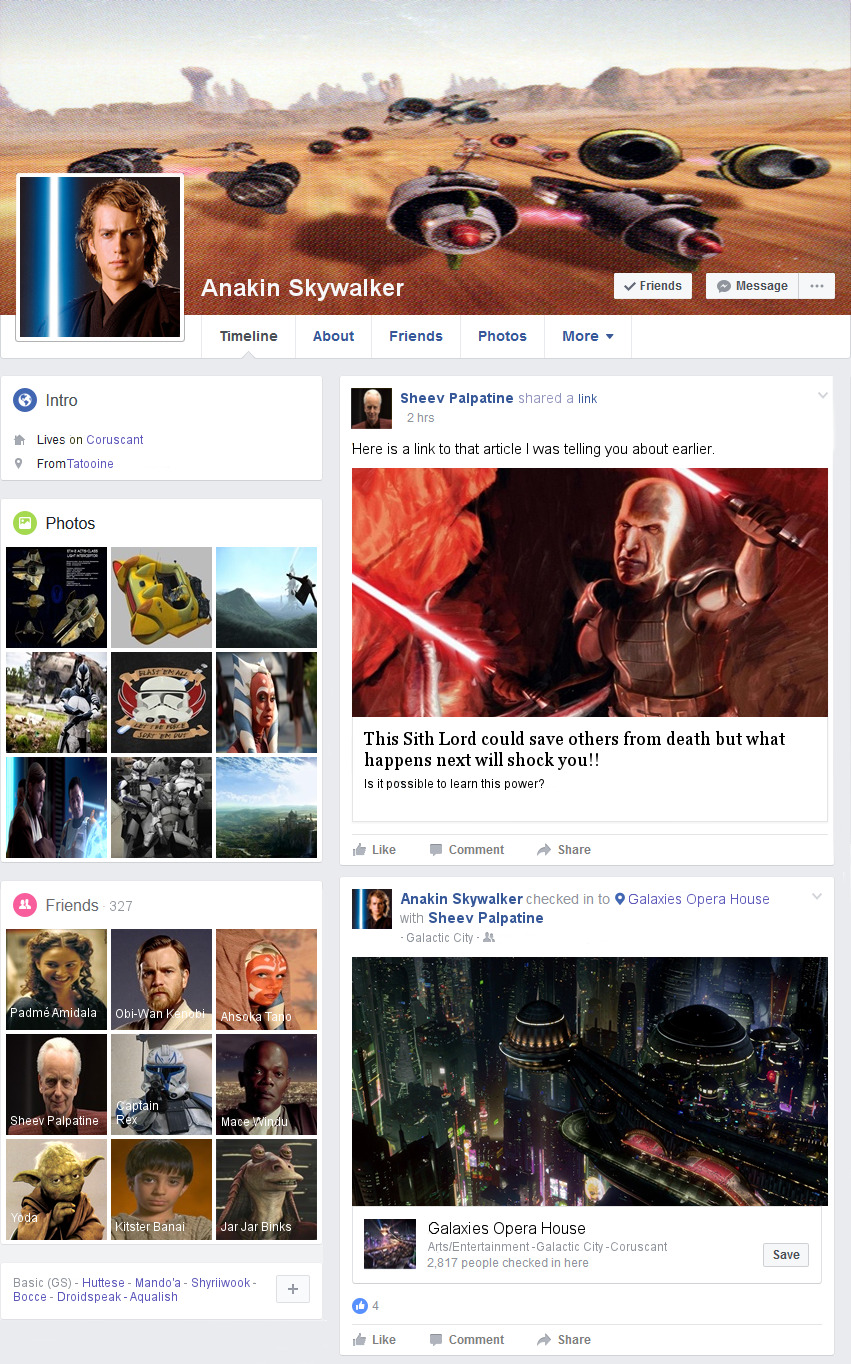Send a message with the Message button
This screenshot has height=1364, width=851.
753,286
